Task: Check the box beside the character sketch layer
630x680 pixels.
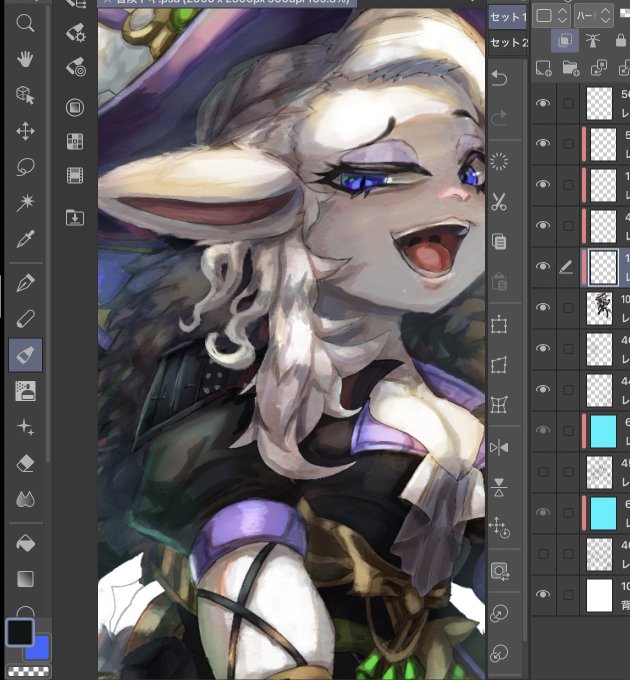Action: pyautogui.click(x=568, y=308)
